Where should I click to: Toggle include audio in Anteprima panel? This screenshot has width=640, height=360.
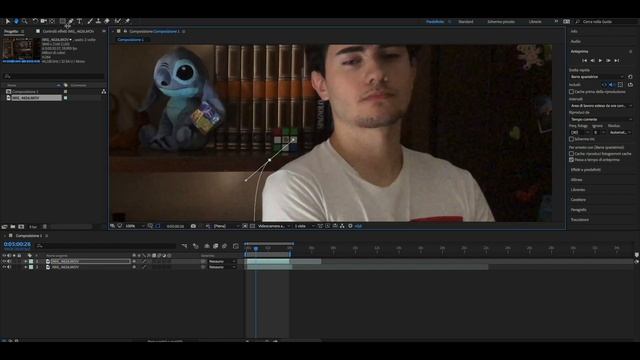coord(612,84)
